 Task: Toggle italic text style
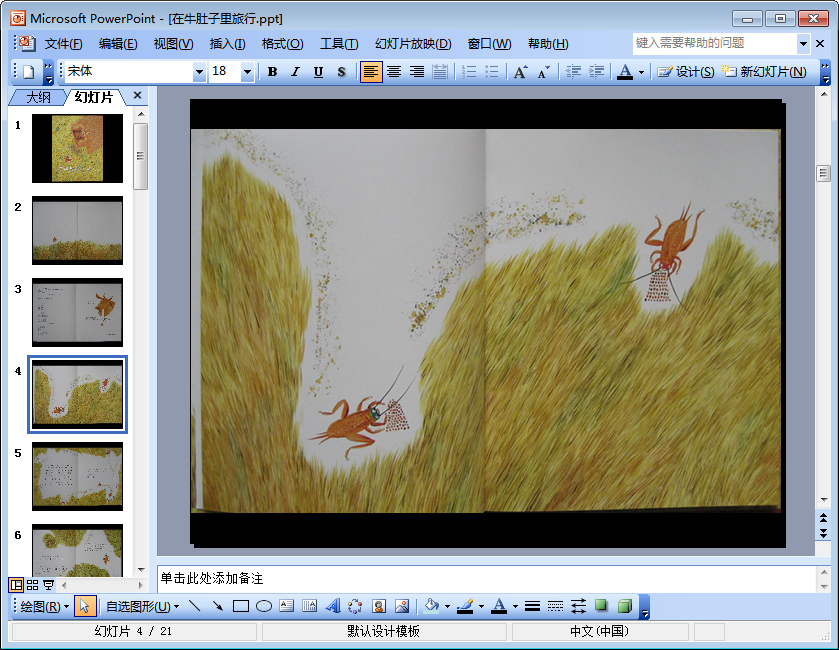[295, 72]
